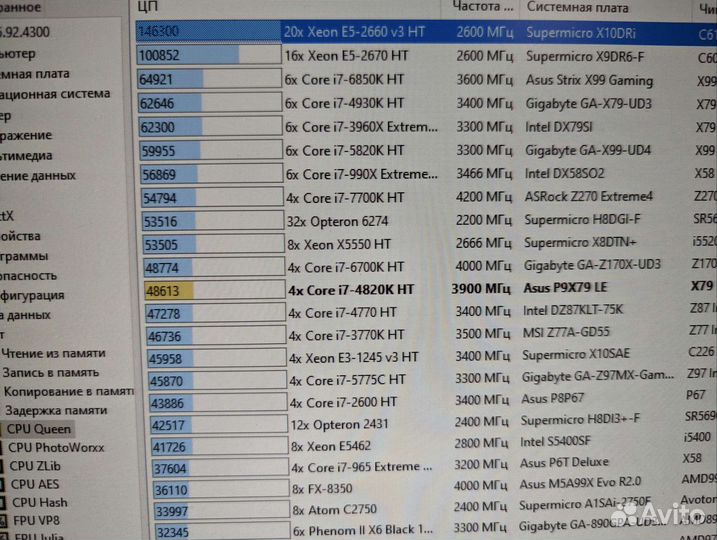Open CPU PhotoWorxx benchmark
717x540 pixels.
coord(56,447)
